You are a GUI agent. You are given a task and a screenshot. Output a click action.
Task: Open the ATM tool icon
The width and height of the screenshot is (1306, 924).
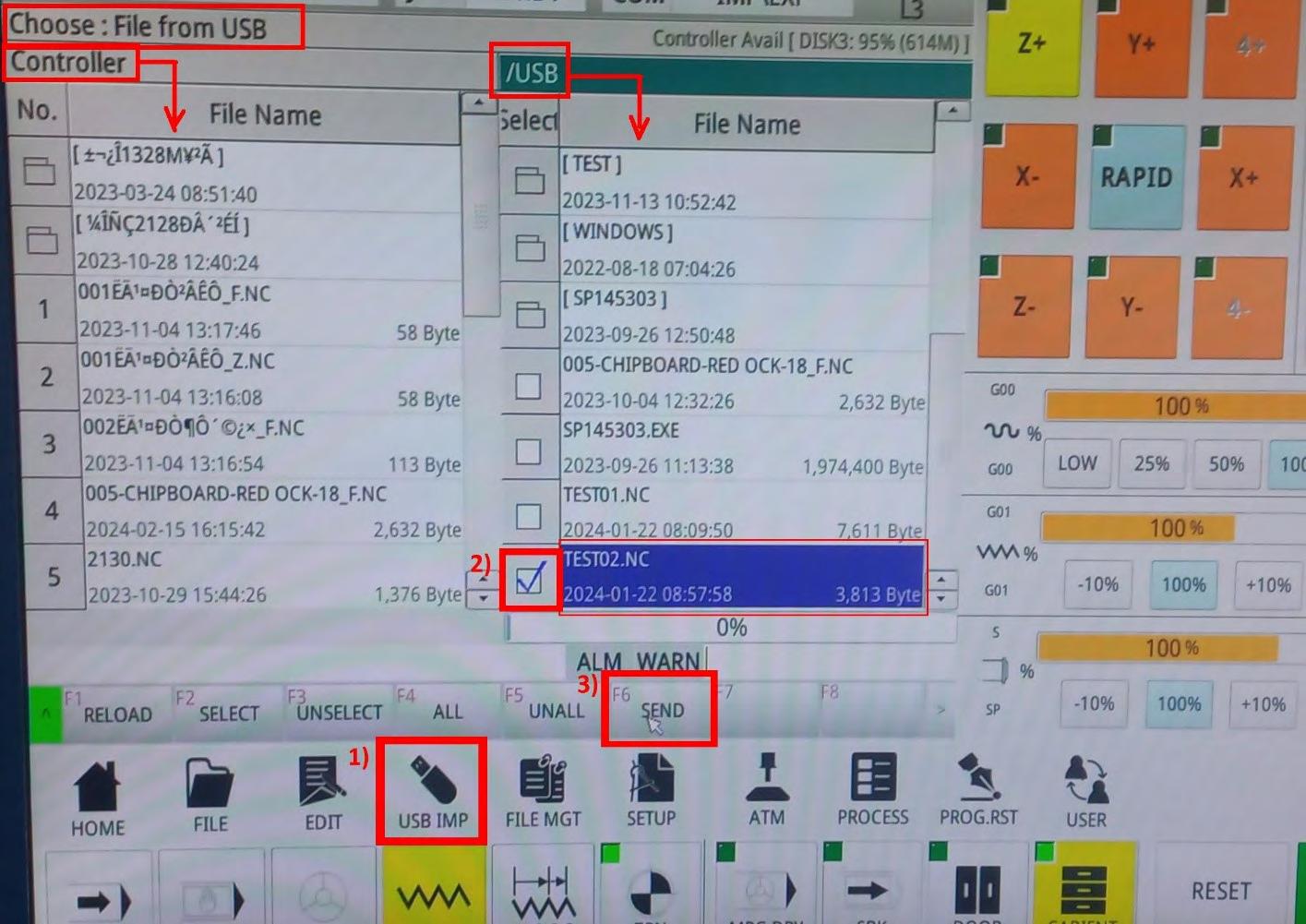[x=766, y=790]
